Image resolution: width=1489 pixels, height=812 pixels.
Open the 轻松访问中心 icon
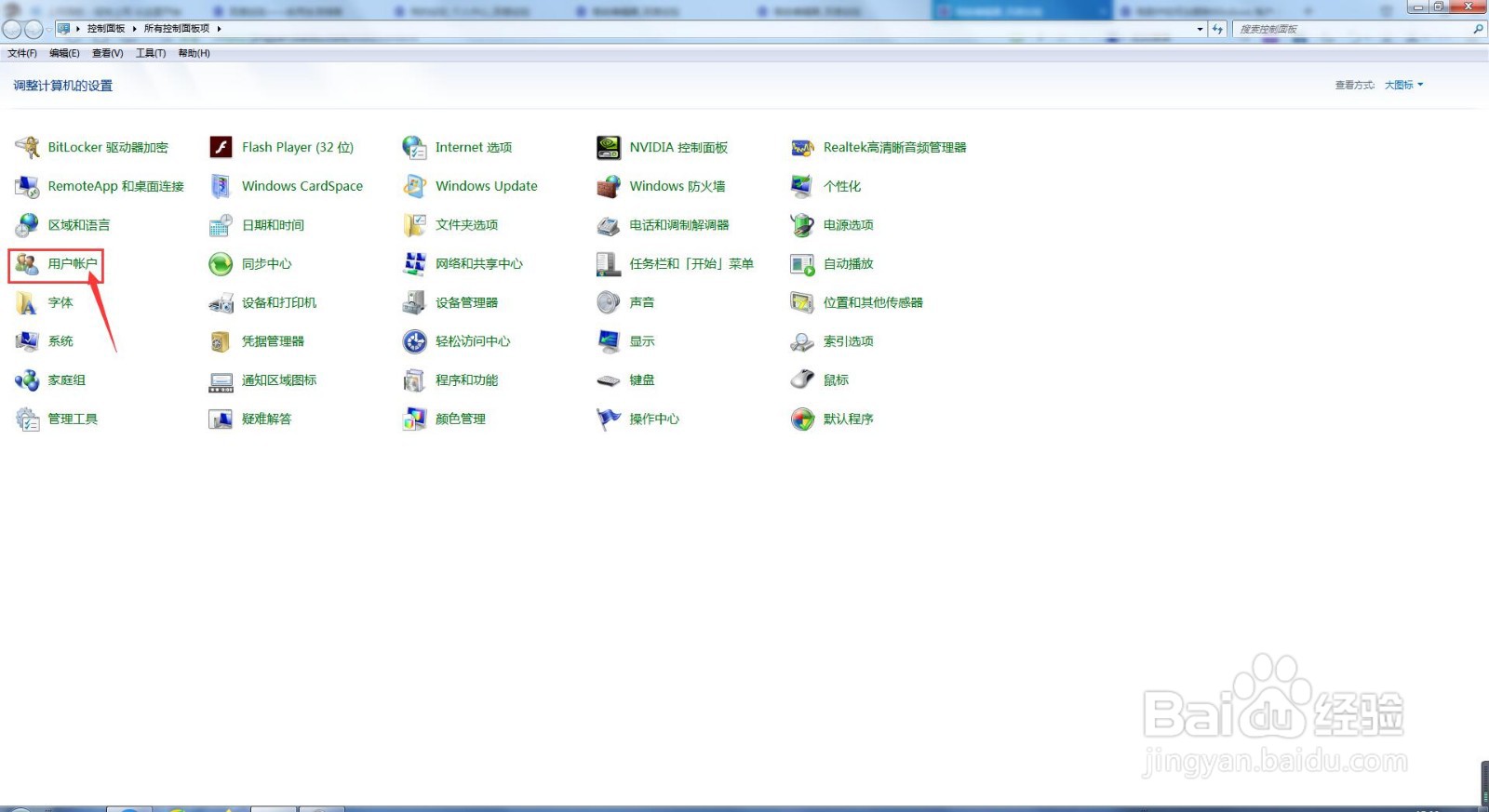[x=414, y=341]
